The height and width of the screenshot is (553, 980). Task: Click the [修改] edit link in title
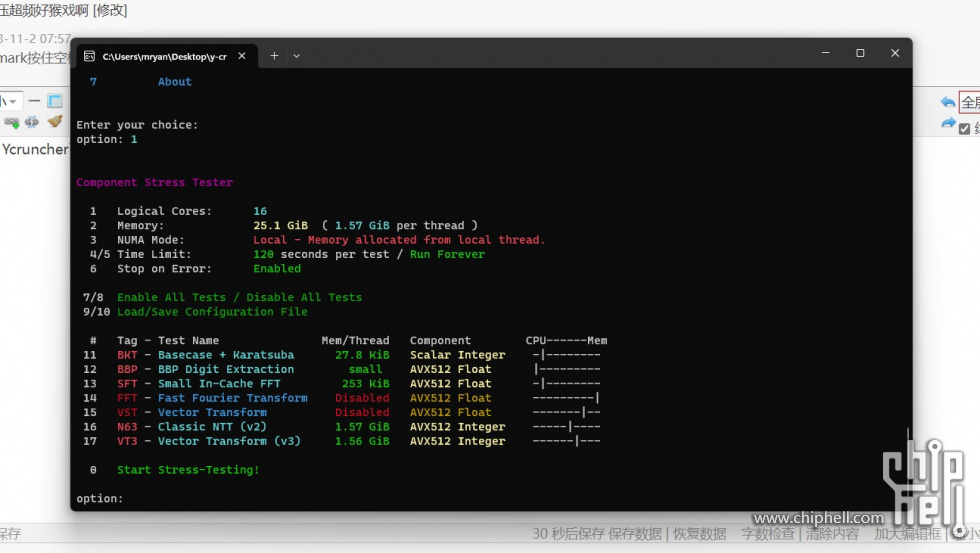point(110,10)
